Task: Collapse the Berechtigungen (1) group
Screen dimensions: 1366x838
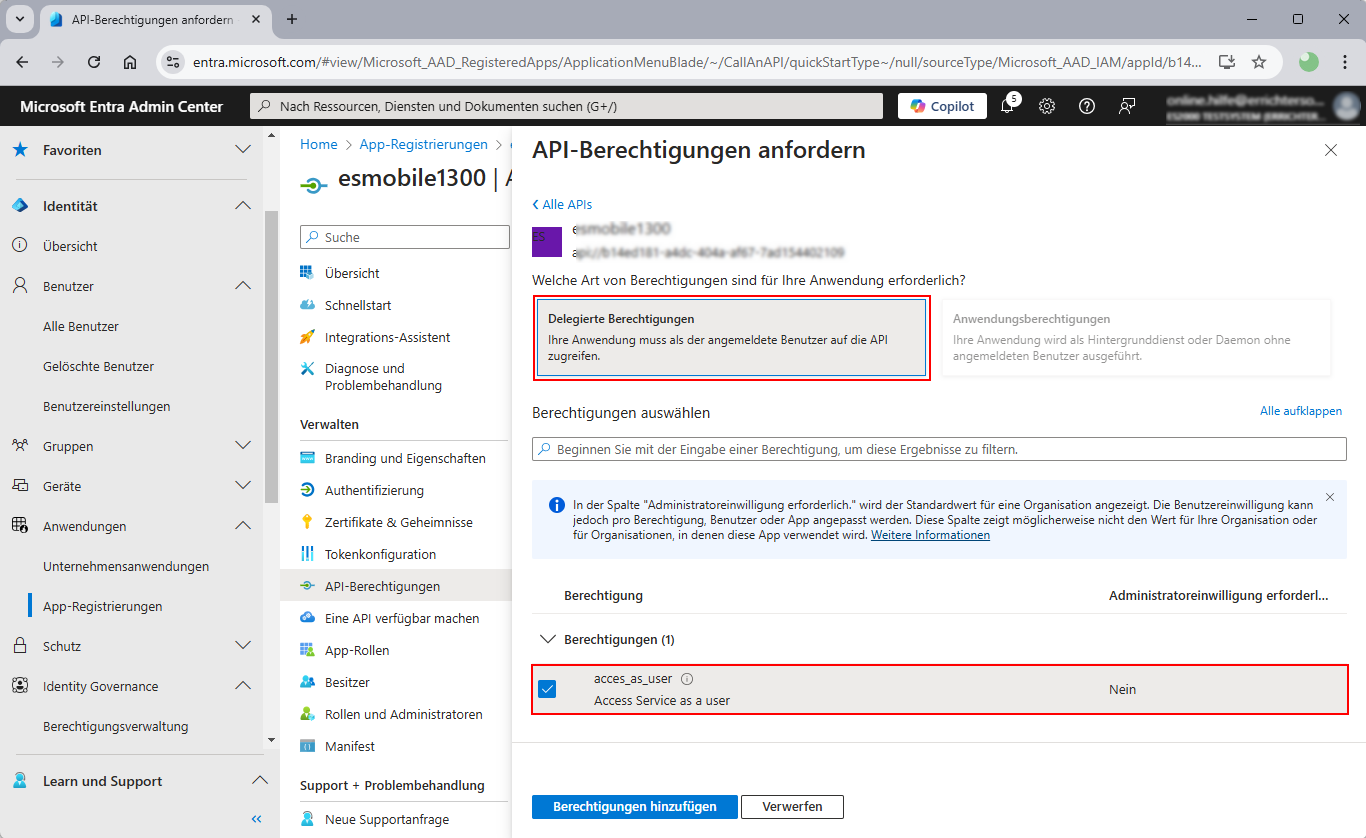Action: pos(547,639)
